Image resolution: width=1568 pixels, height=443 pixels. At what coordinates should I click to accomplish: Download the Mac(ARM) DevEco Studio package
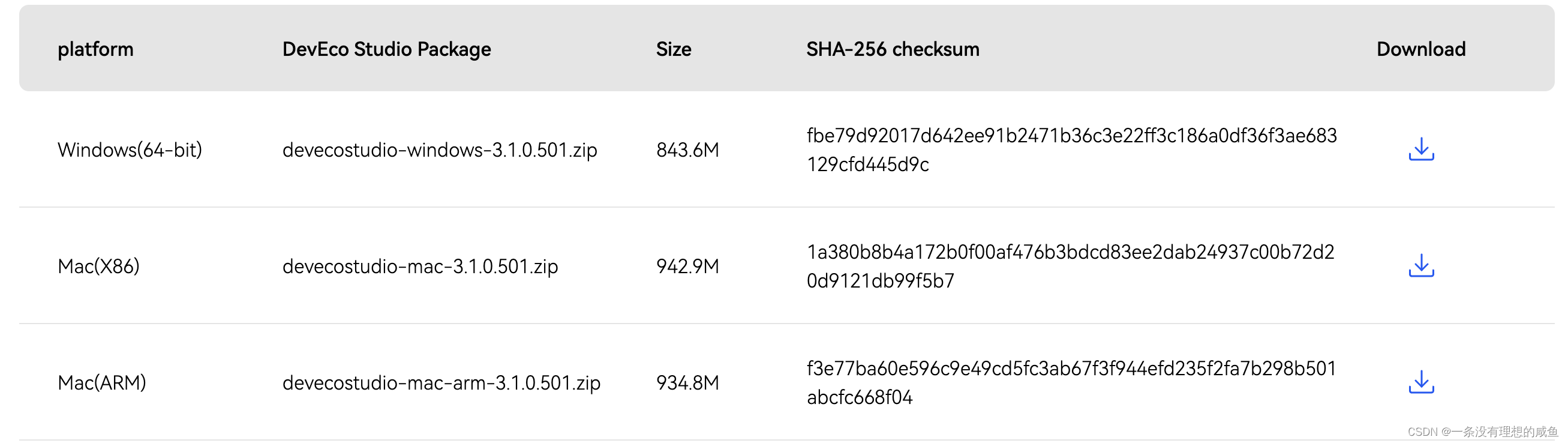pos(1420,382)
